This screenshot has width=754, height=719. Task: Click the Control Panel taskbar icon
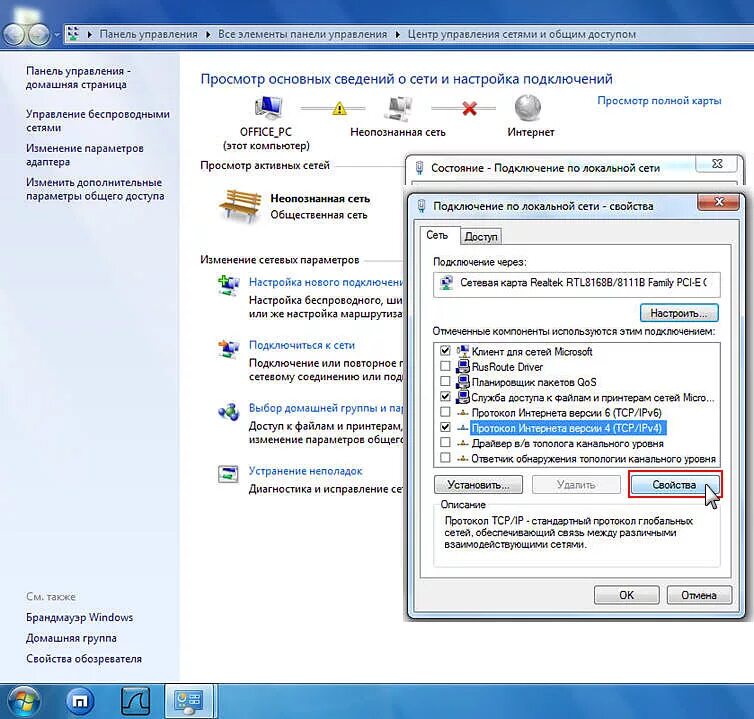[x=189, y=701]
